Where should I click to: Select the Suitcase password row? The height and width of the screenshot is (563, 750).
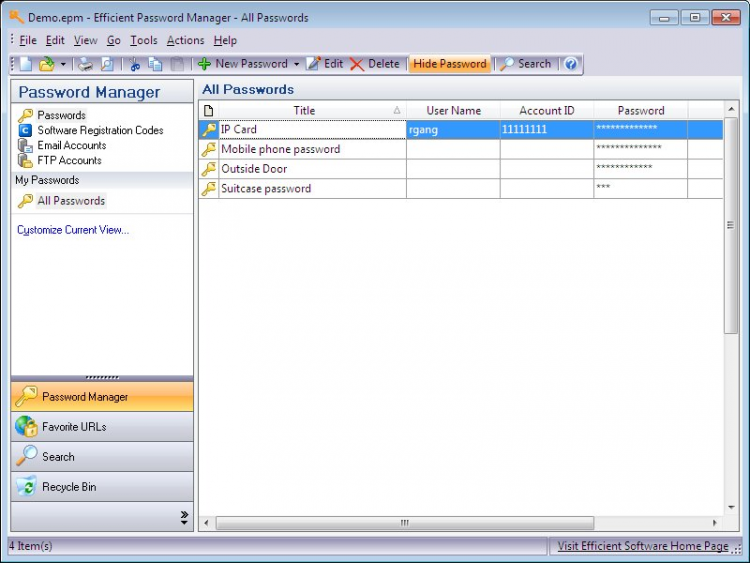point(461,188)
